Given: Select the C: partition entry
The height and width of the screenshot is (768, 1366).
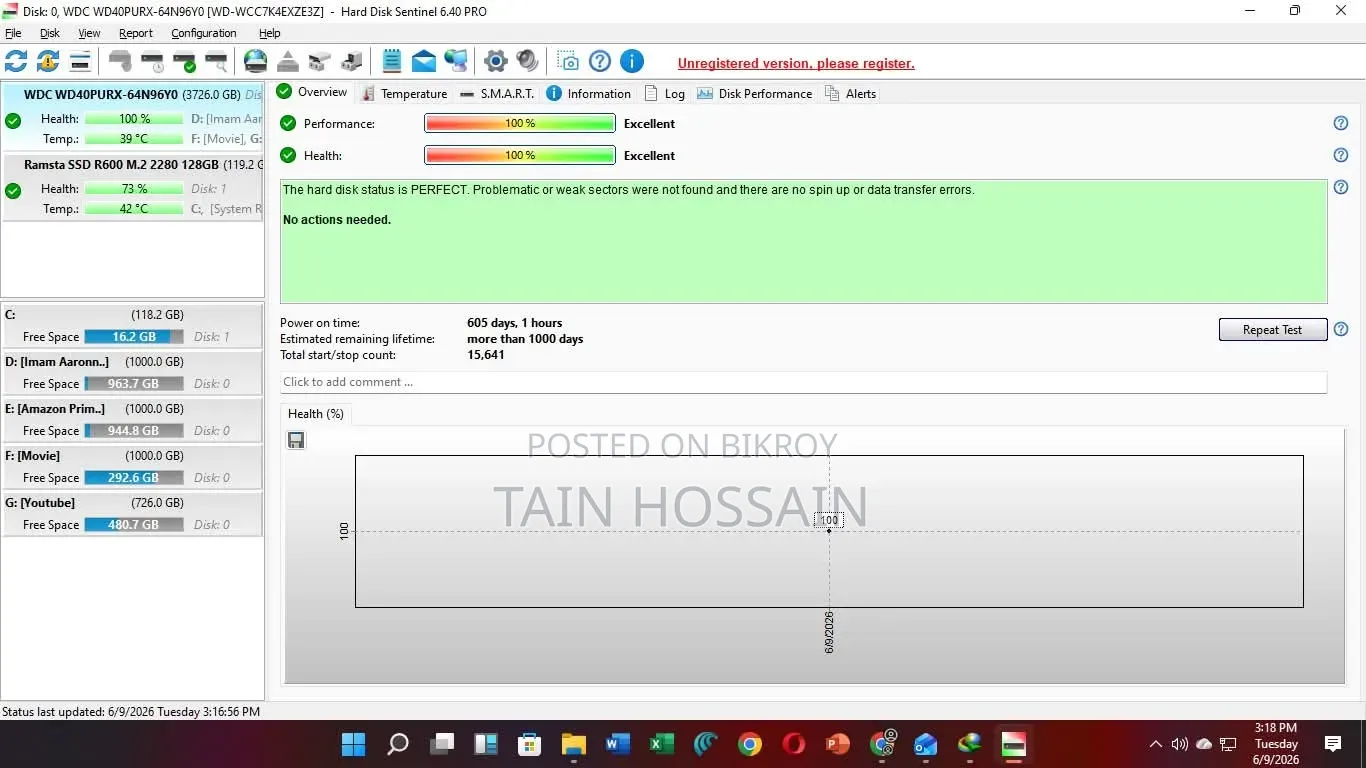Looking at the screenshot, I should click(133, 326).
